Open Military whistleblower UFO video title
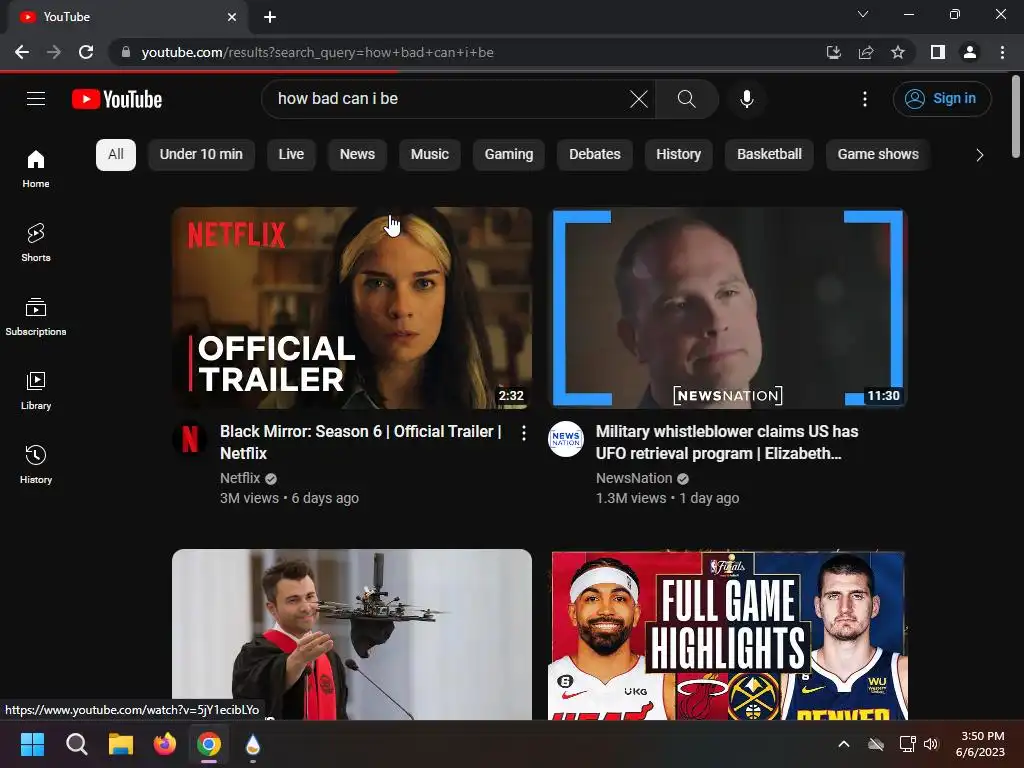The width and height of the screenshot is (1024, 768). point(727,442)
